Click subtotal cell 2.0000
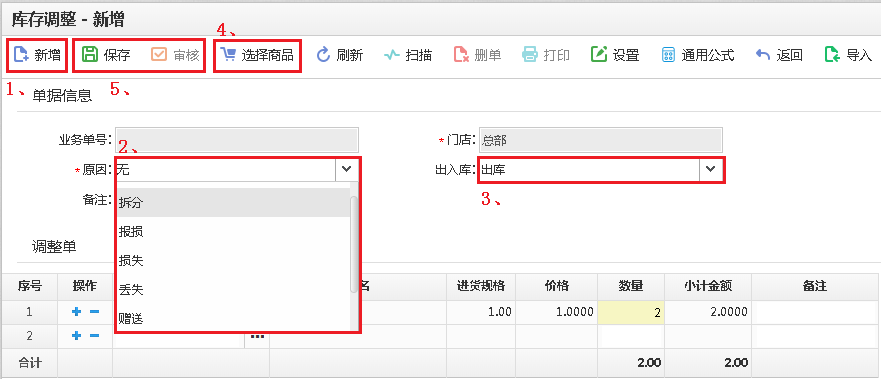The image size is (881, 379). [708, 313]
